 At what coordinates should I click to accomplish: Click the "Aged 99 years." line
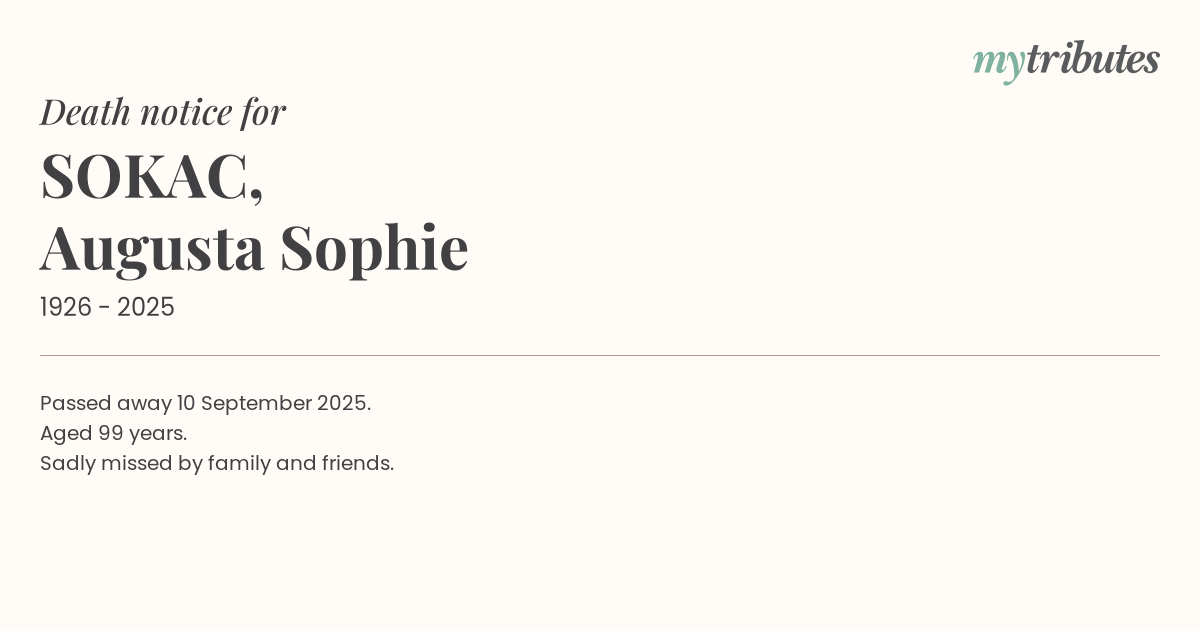pos(114,433)
